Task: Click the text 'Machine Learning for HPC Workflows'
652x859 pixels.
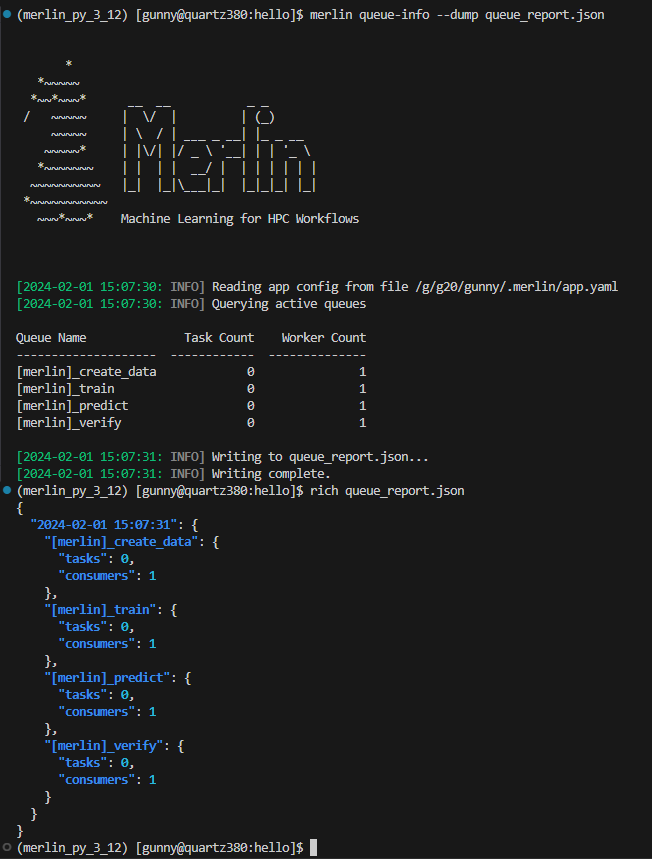Action: [x=239, y=219]
